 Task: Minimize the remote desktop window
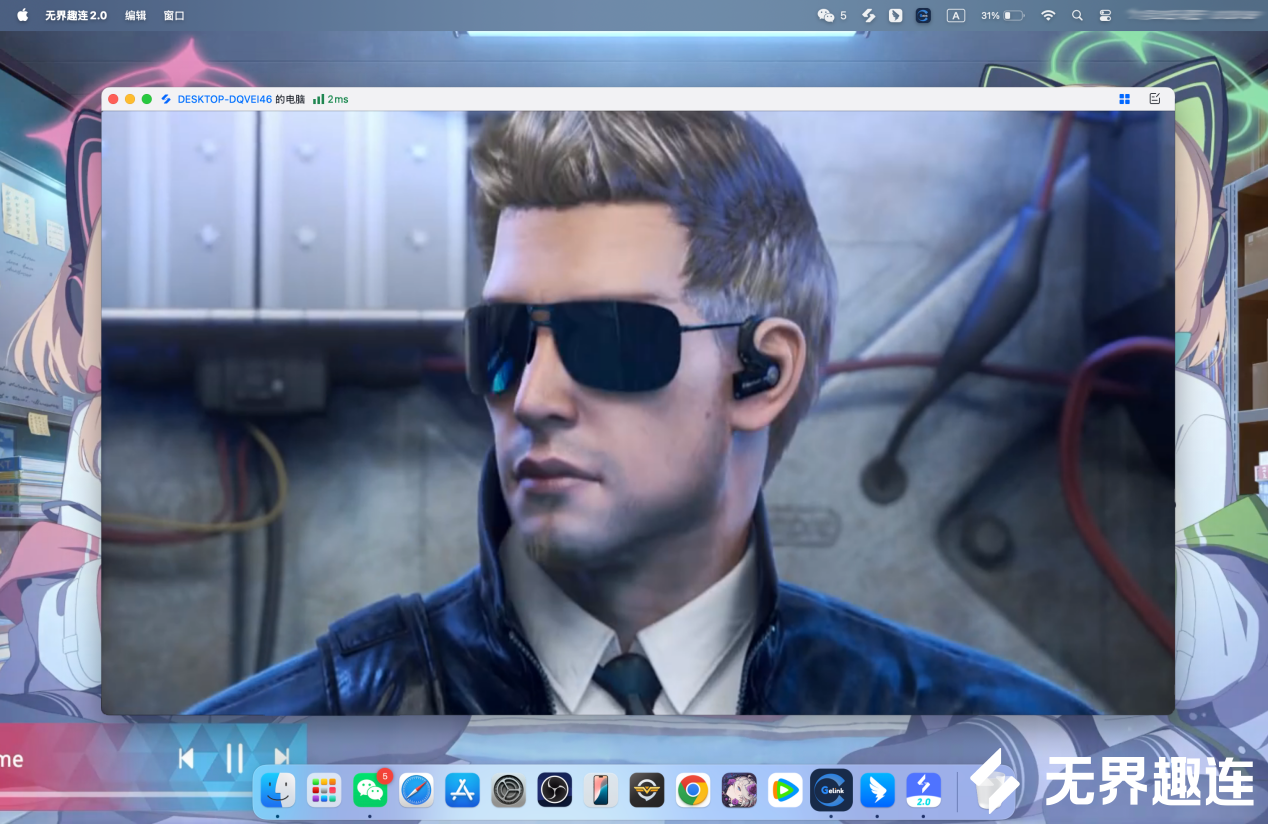coord(130,99)
